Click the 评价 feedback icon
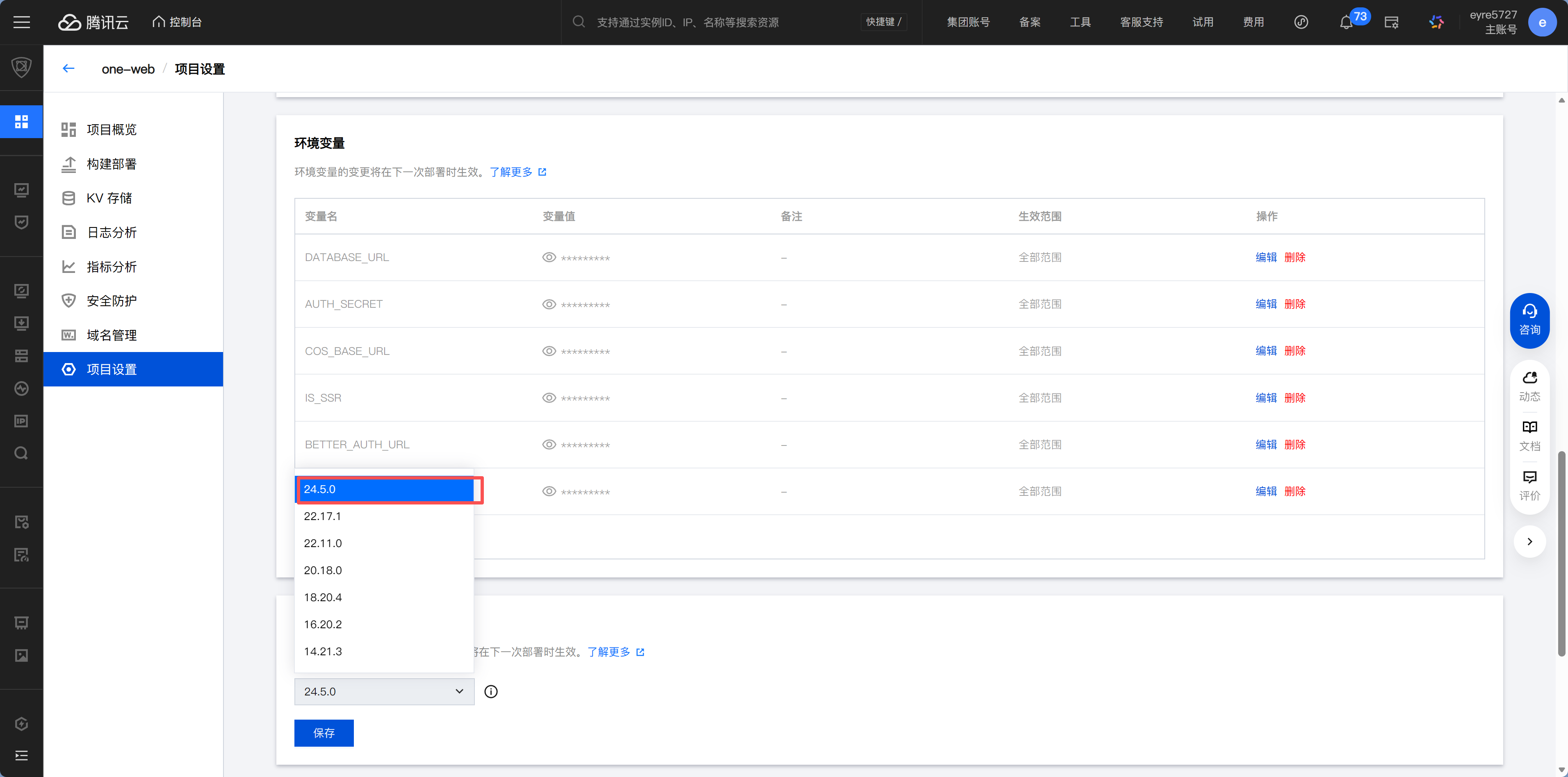Screen dimensions: 1568x777 (x=1529, y=486)
